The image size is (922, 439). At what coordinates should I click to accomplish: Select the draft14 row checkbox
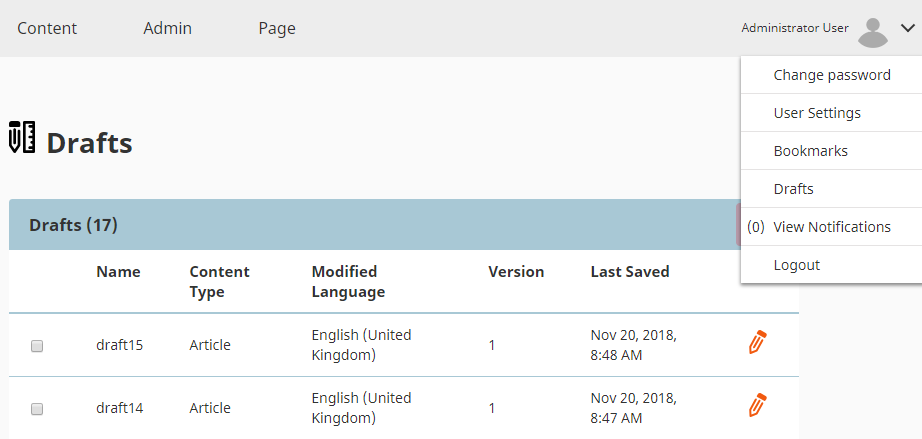click(37, 409)
